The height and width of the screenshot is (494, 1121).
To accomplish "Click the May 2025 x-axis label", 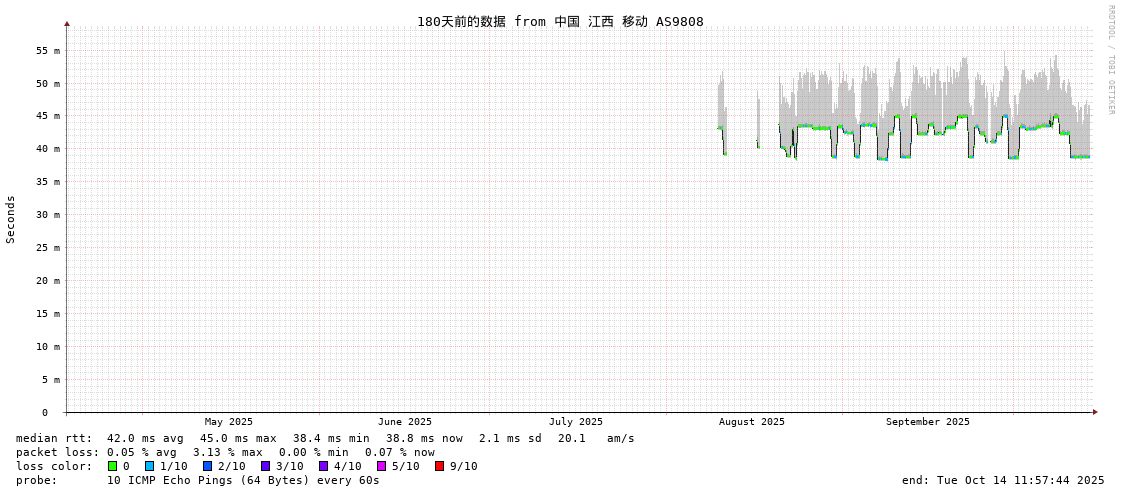I will (x=229, y=422).
